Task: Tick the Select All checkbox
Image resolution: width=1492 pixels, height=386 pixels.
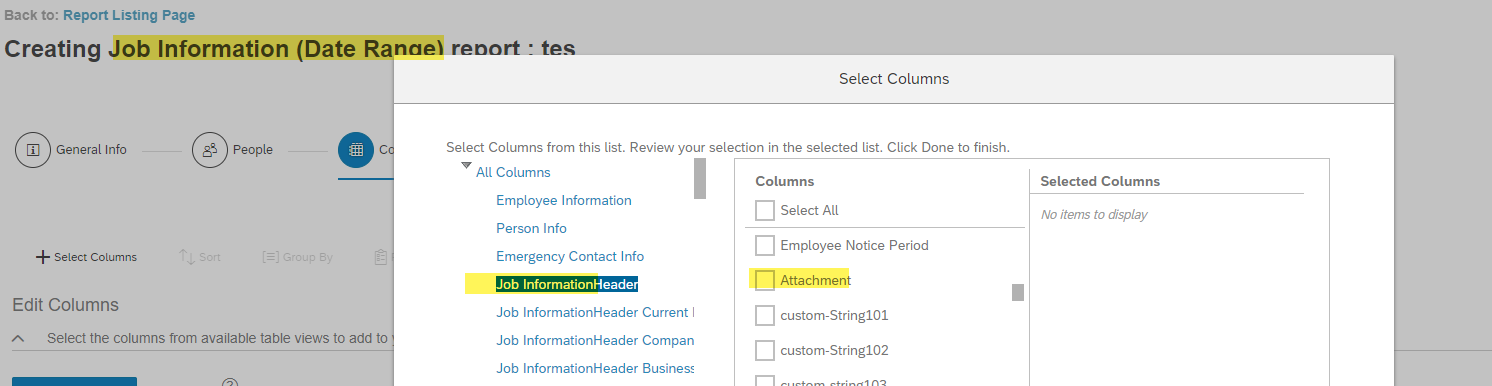Action: tap(765, 210)
